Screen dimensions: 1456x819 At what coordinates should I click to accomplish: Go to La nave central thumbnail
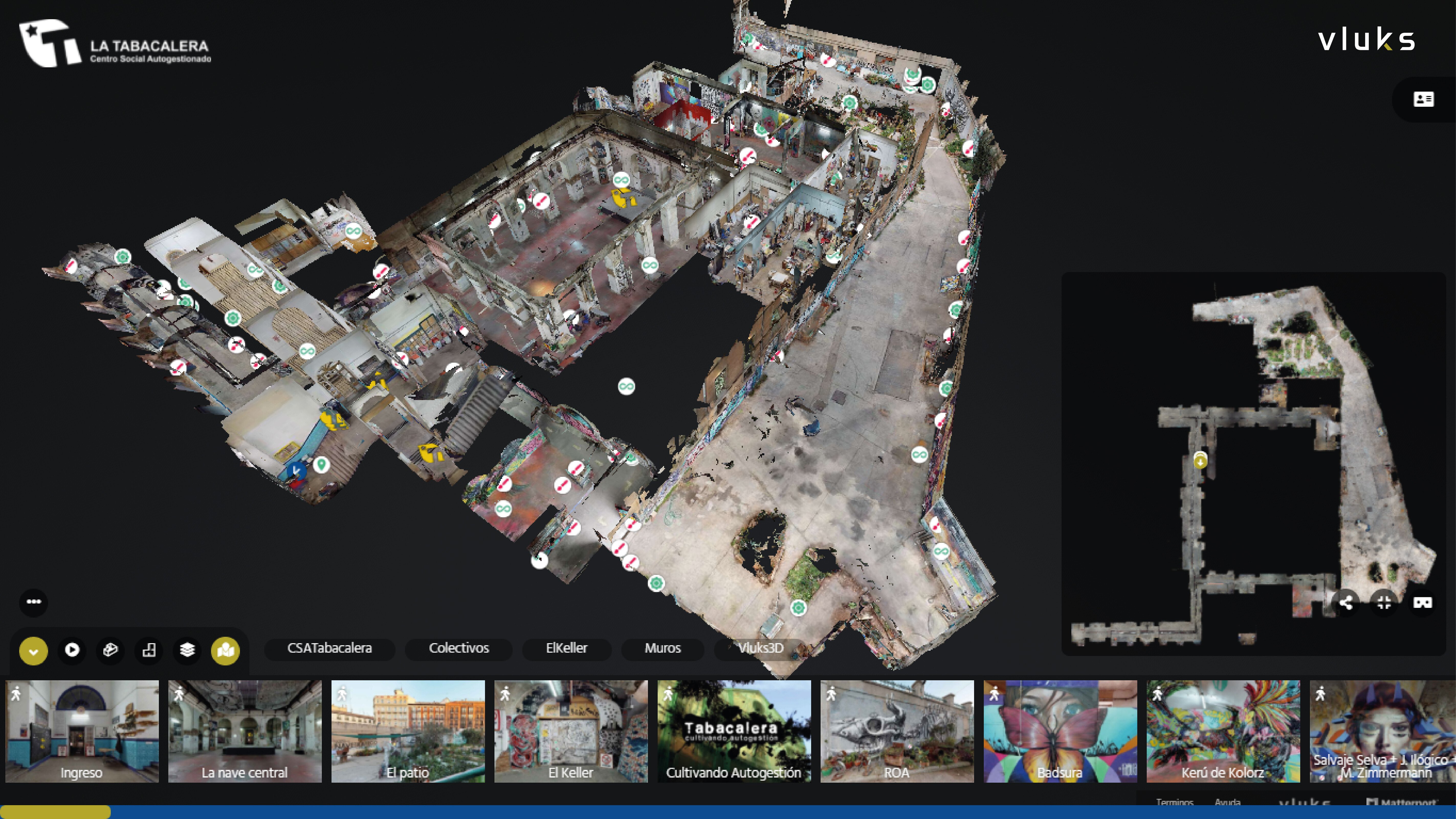pyautogui.click(x=245, y=731)
